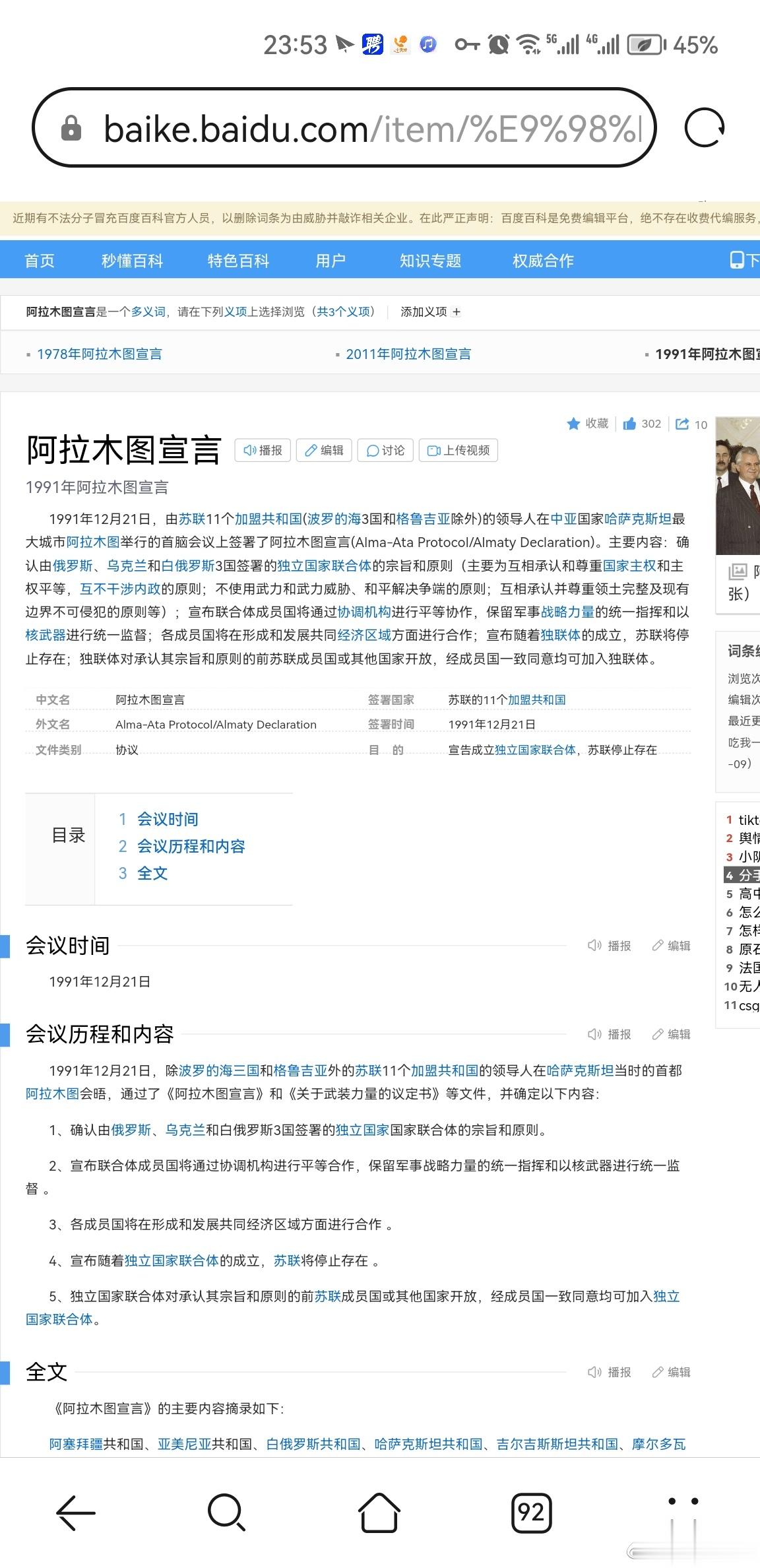Screen dimensions: 760x1568
Task: Click the share icon with count 10
Action: click(682, 424)
